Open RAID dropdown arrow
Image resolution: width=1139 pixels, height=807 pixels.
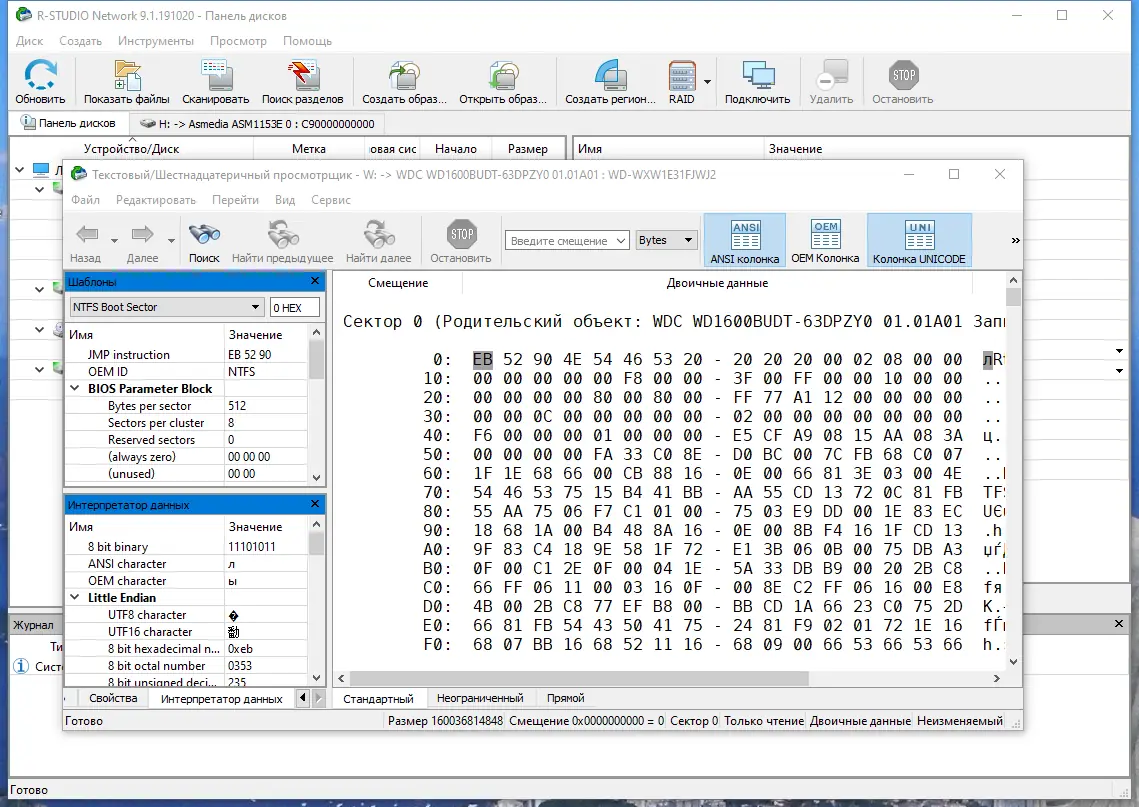708,82
